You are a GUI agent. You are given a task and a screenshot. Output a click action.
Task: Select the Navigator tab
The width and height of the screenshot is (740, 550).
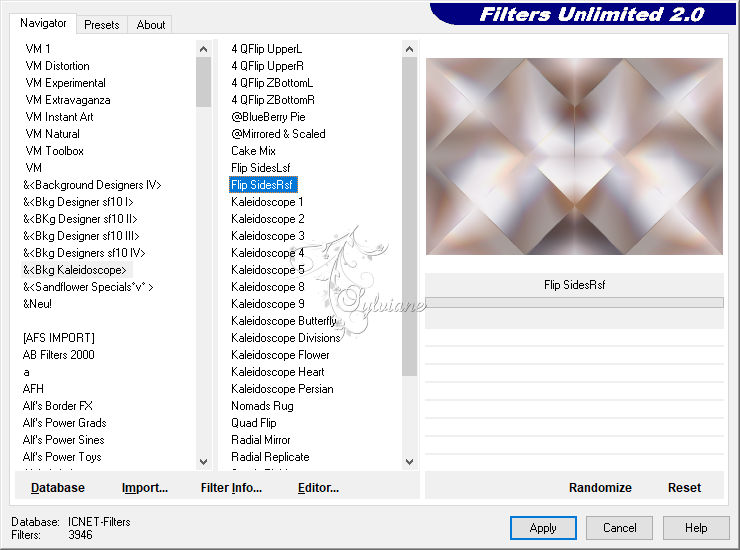pyautogui.click(x=43, y=23)
